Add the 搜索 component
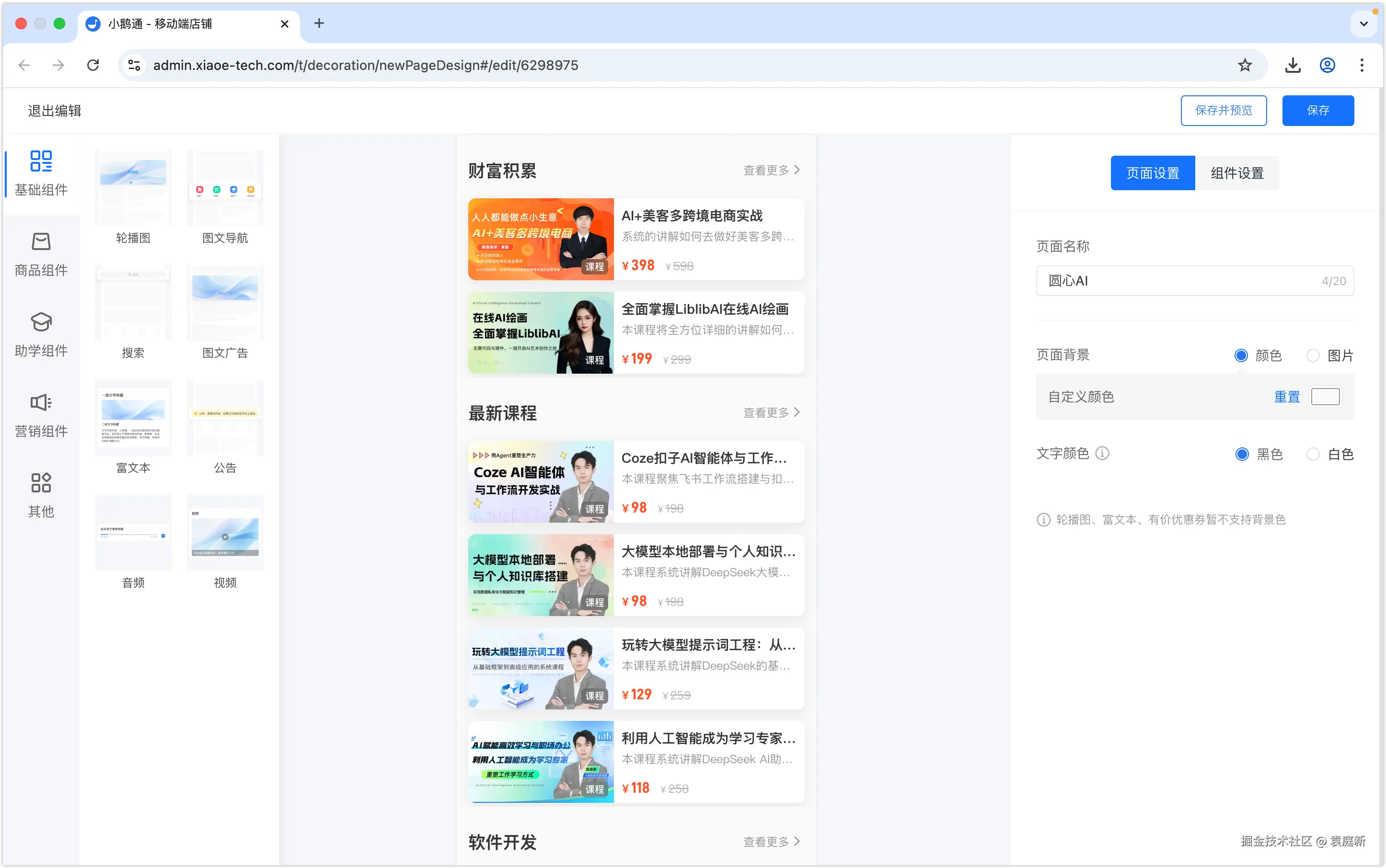 pyautogui.click(x=133, y=303)
